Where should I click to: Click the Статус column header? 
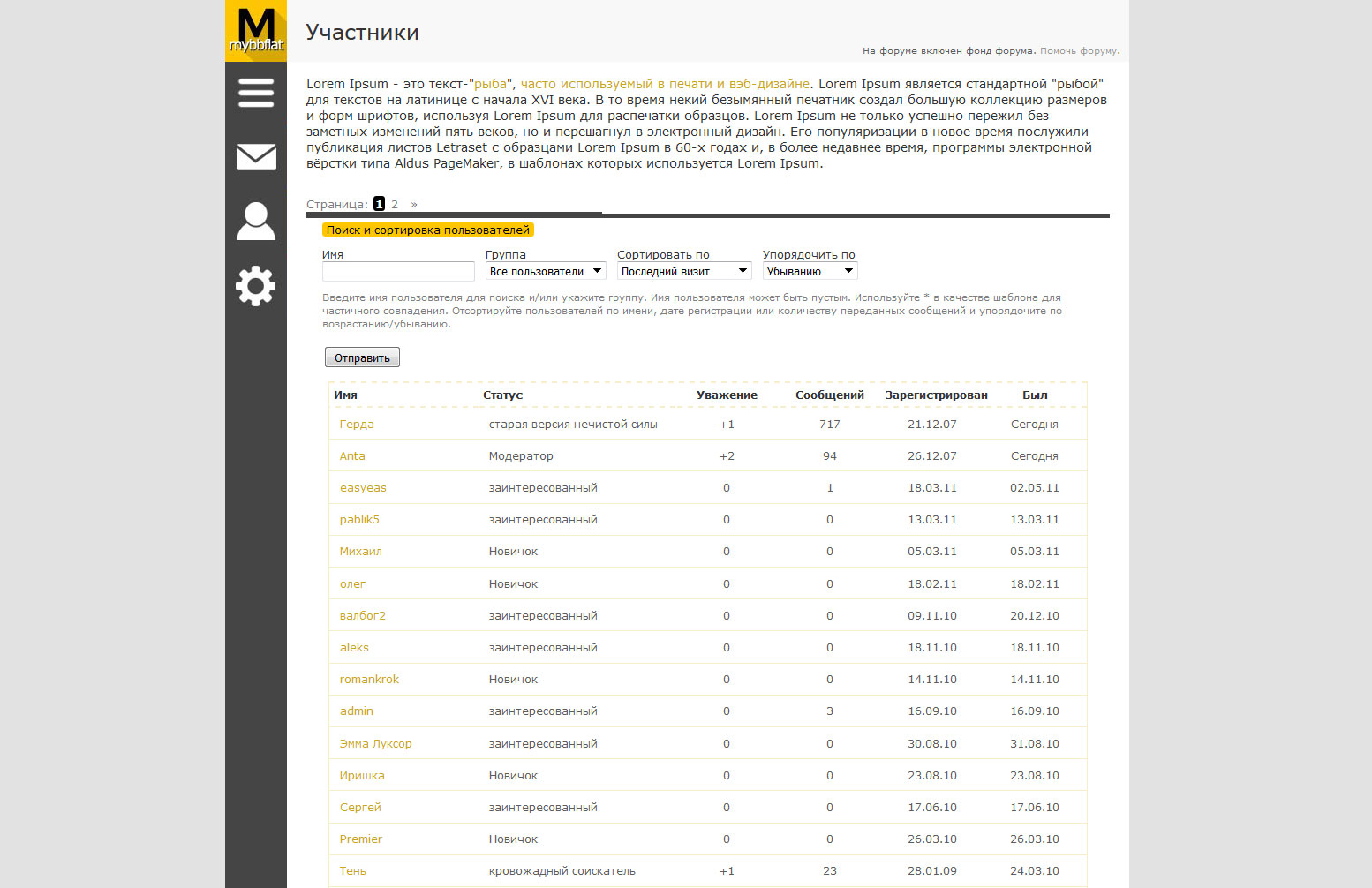(502, 395)
